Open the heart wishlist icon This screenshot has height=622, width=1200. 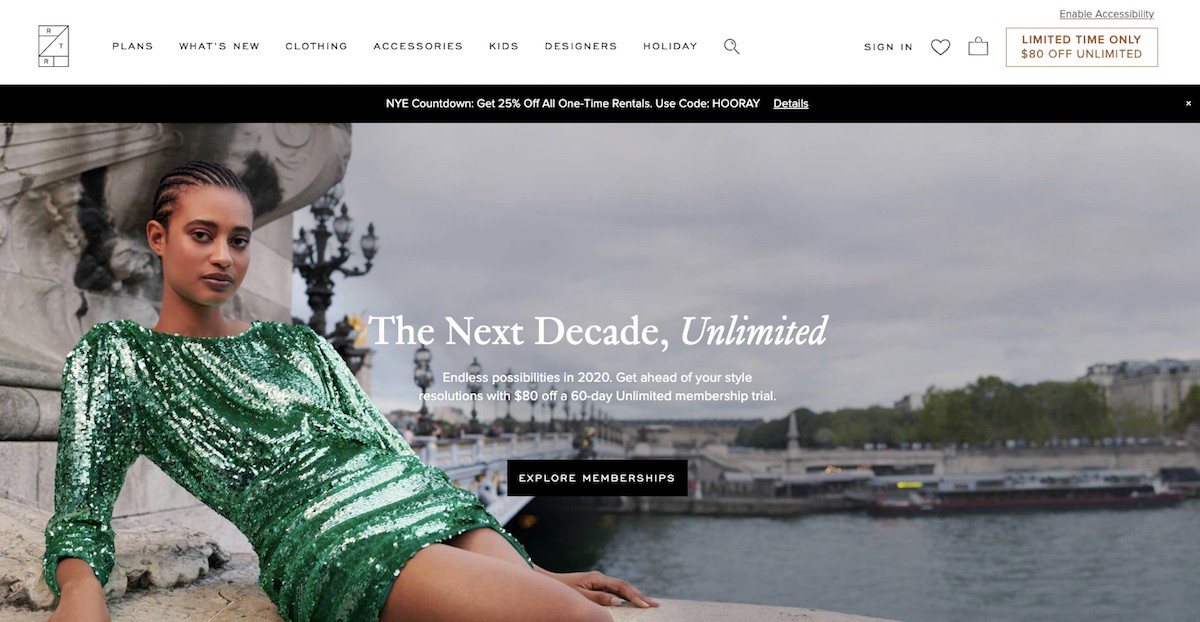(940, 47)
